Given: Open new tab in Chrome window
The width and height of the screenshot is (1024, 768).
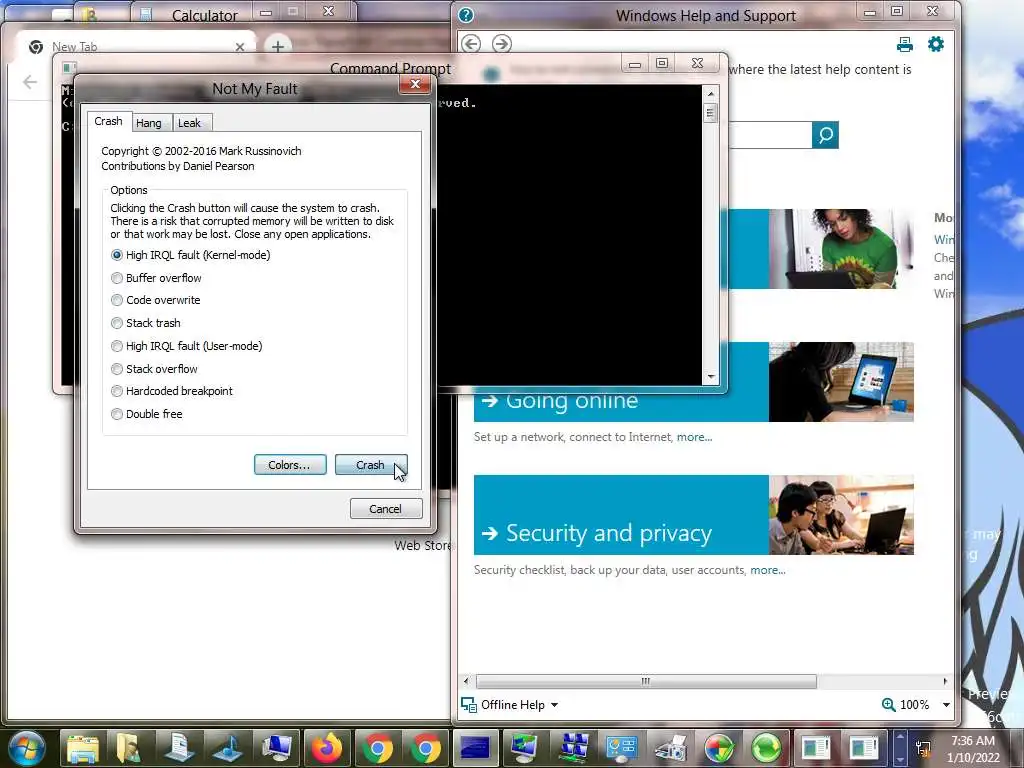Looking at the screenshot, I should 278,46.
